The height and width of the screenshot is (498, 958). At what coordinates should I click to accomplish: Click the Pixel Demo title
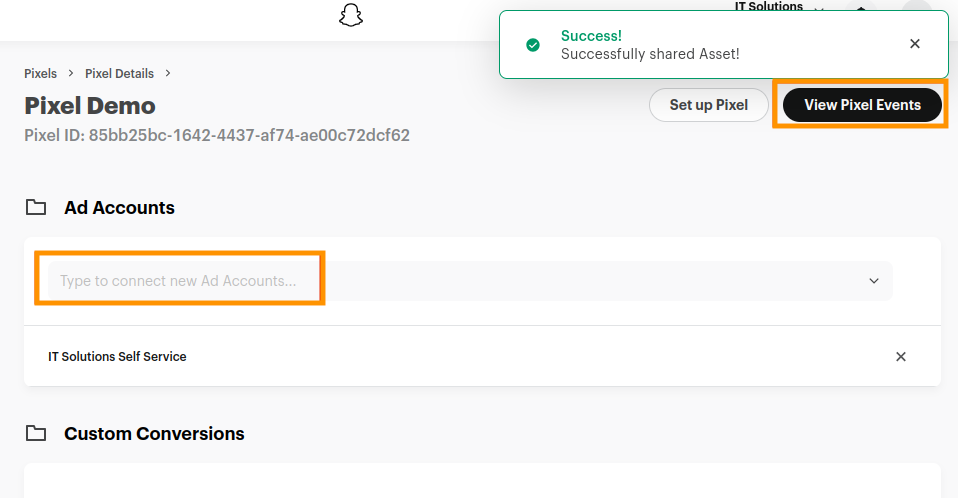90,105
